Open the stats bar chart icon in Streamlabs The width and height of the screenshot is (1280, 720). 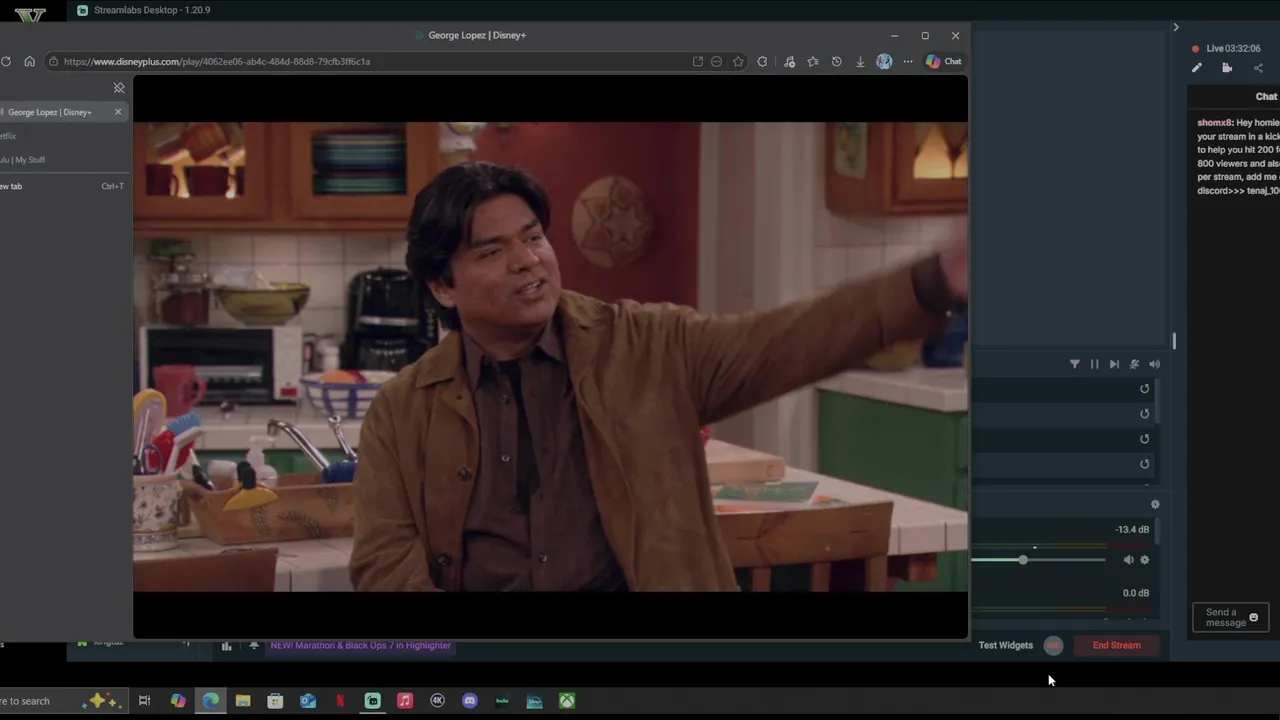point(227,646)
